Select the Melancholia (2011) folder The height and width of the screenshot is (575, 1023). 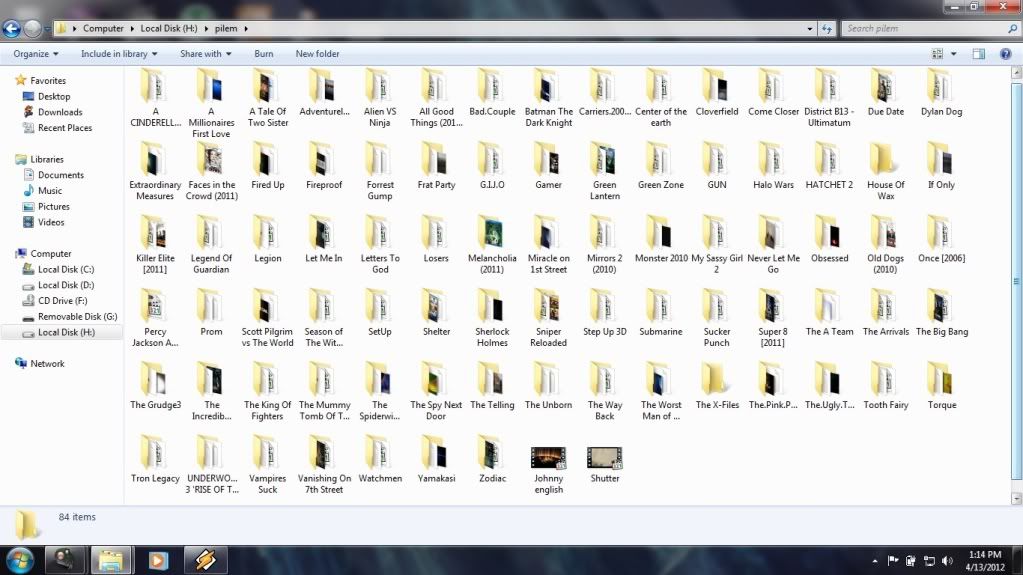coord(492,245)
